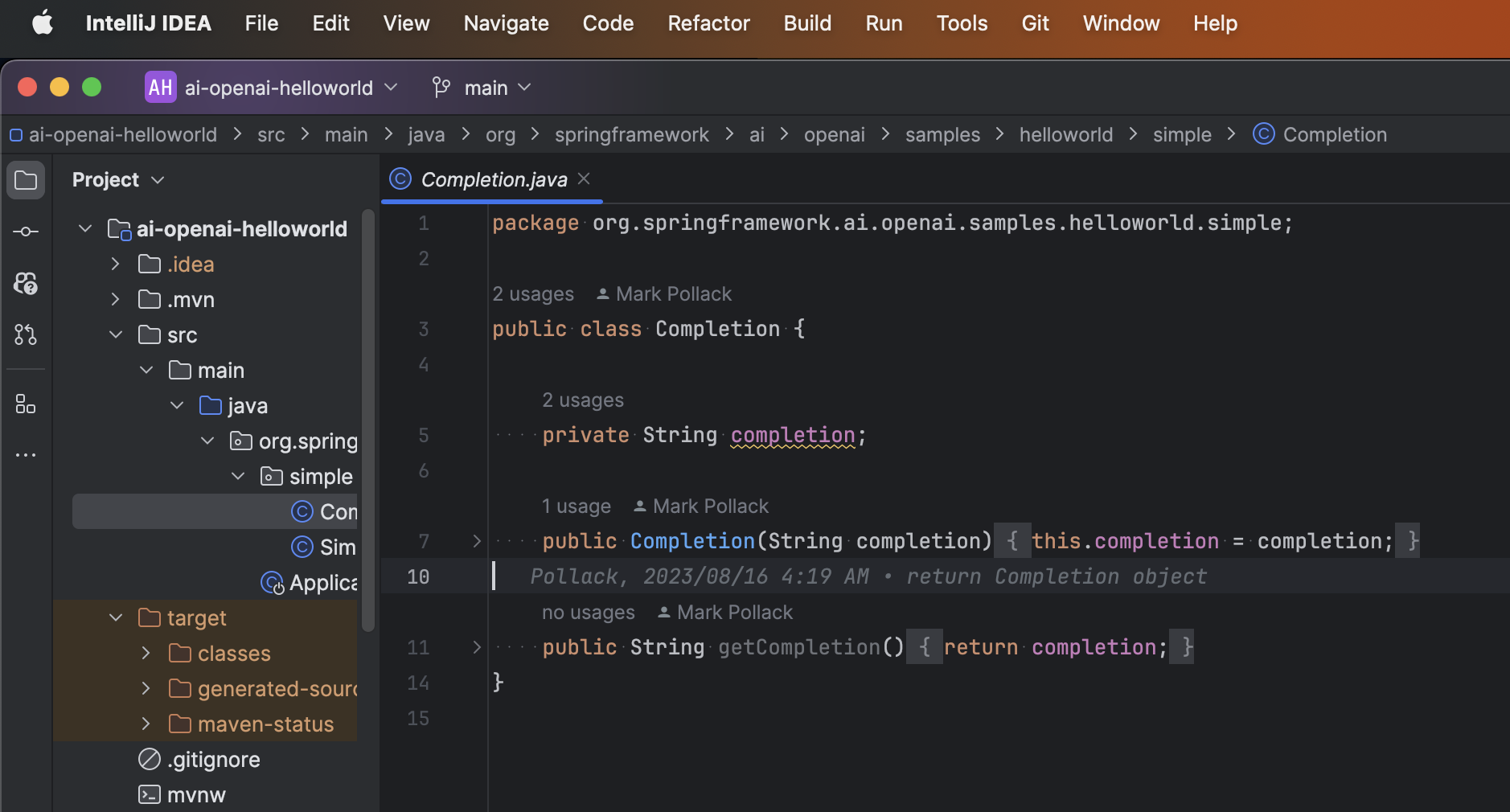The width and height of the screenshot is (1510, 812).
Task: Open the Commit tool window icon
Action: 26,232
